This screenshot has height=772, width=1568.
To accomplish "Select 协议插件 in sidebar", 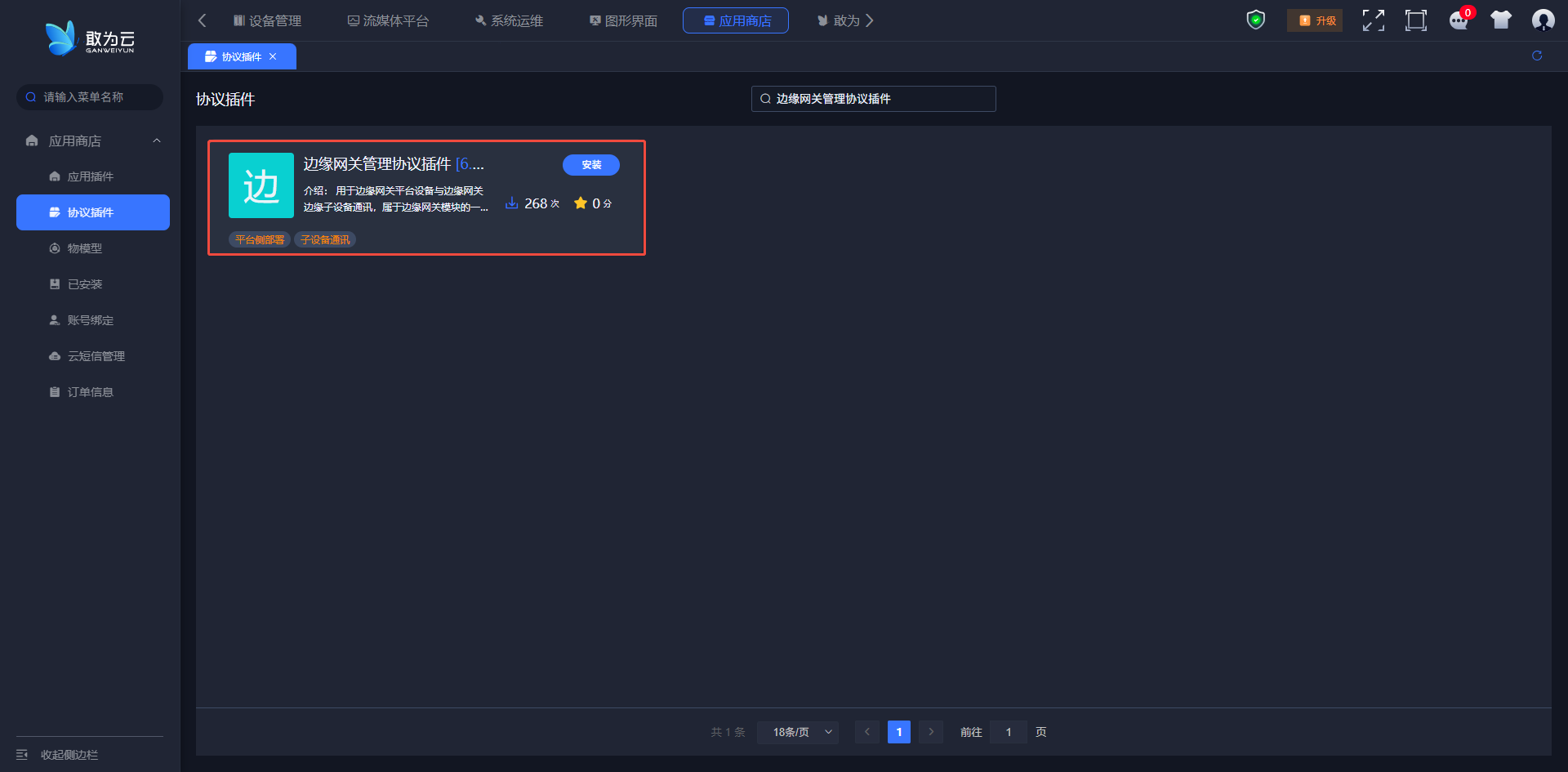I will click(x=93, y=212).
